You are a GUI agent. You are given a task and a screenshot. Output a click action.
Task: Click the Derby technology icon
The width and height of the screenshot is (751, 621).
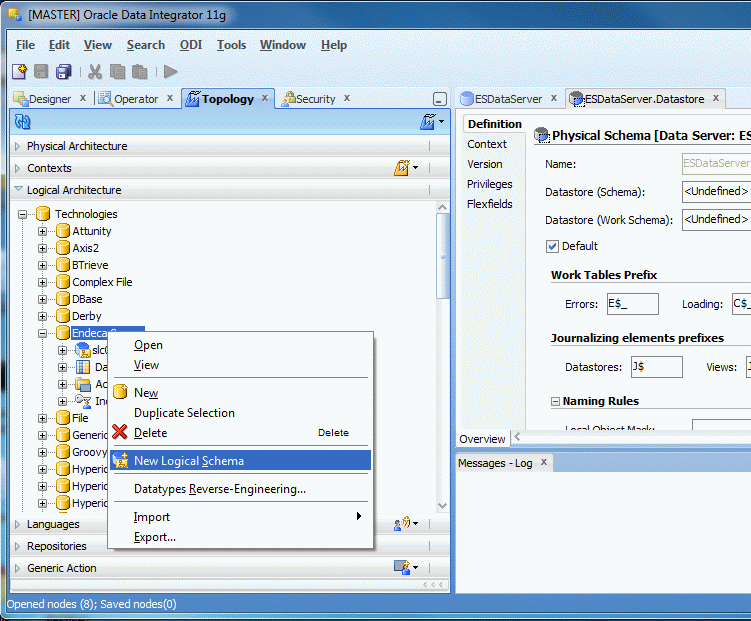(63, 316)
